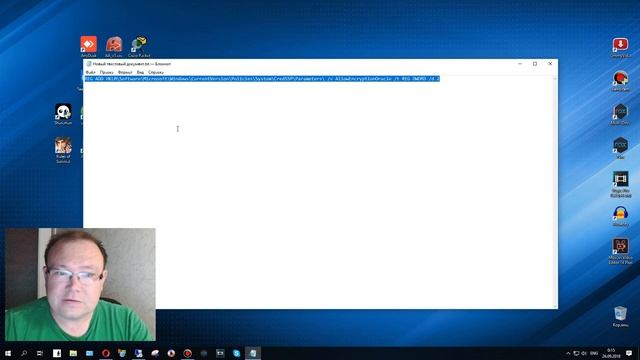
Task: Expand the hidden system tray icons chevron
Action: point(568,353)
